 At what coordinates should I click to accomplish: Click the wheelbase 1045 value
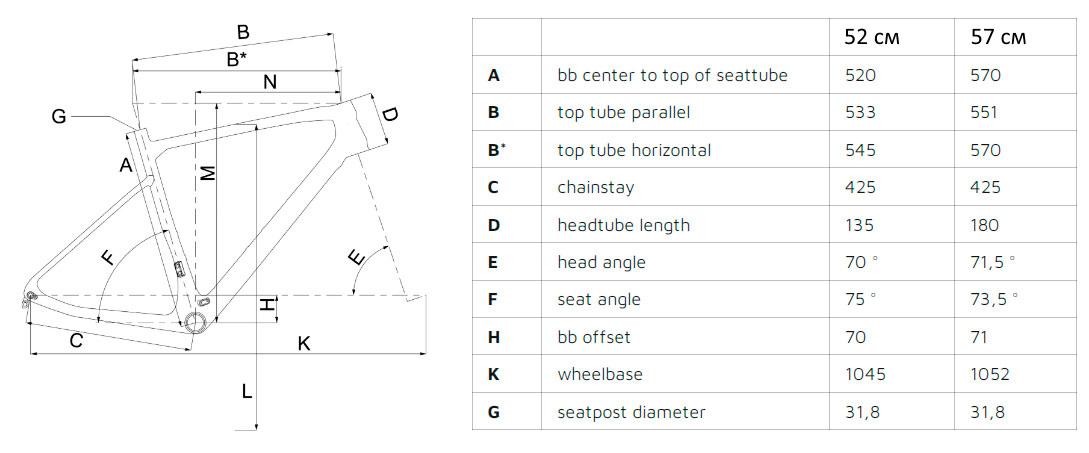click(x=865, y=374)
